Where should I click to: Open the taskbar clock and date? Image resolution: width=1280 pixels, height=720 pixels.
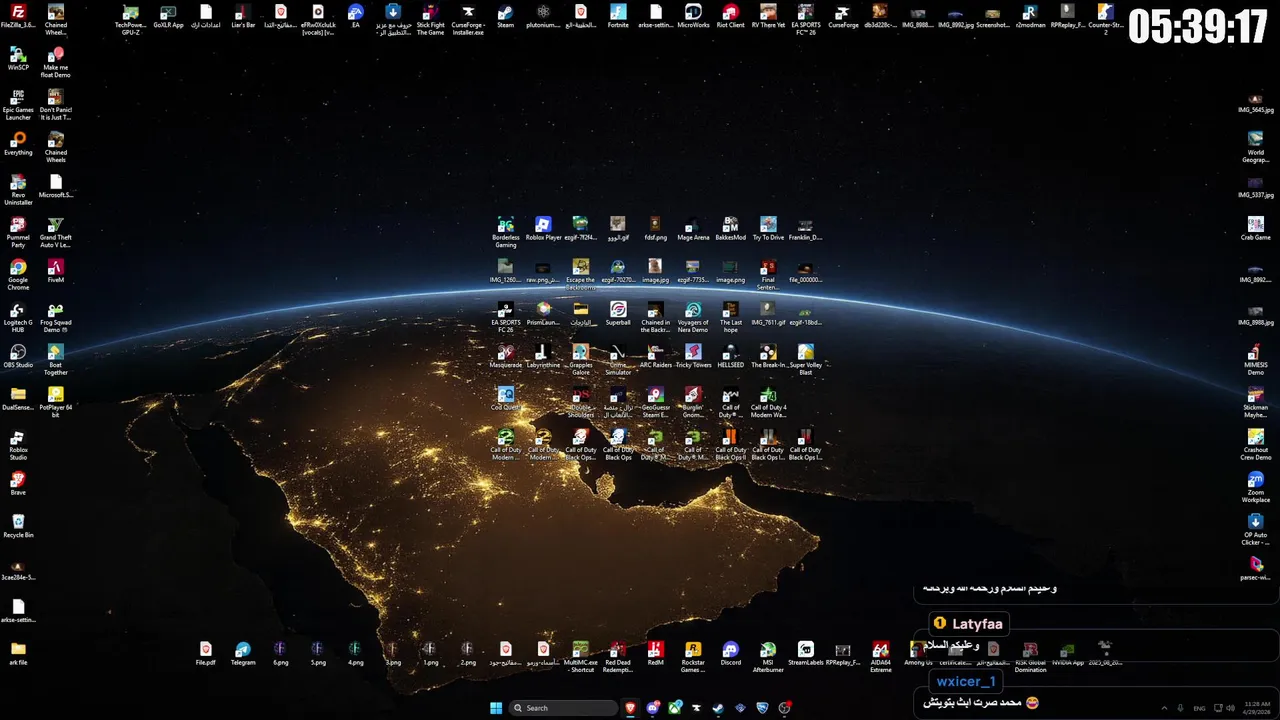1255,708
